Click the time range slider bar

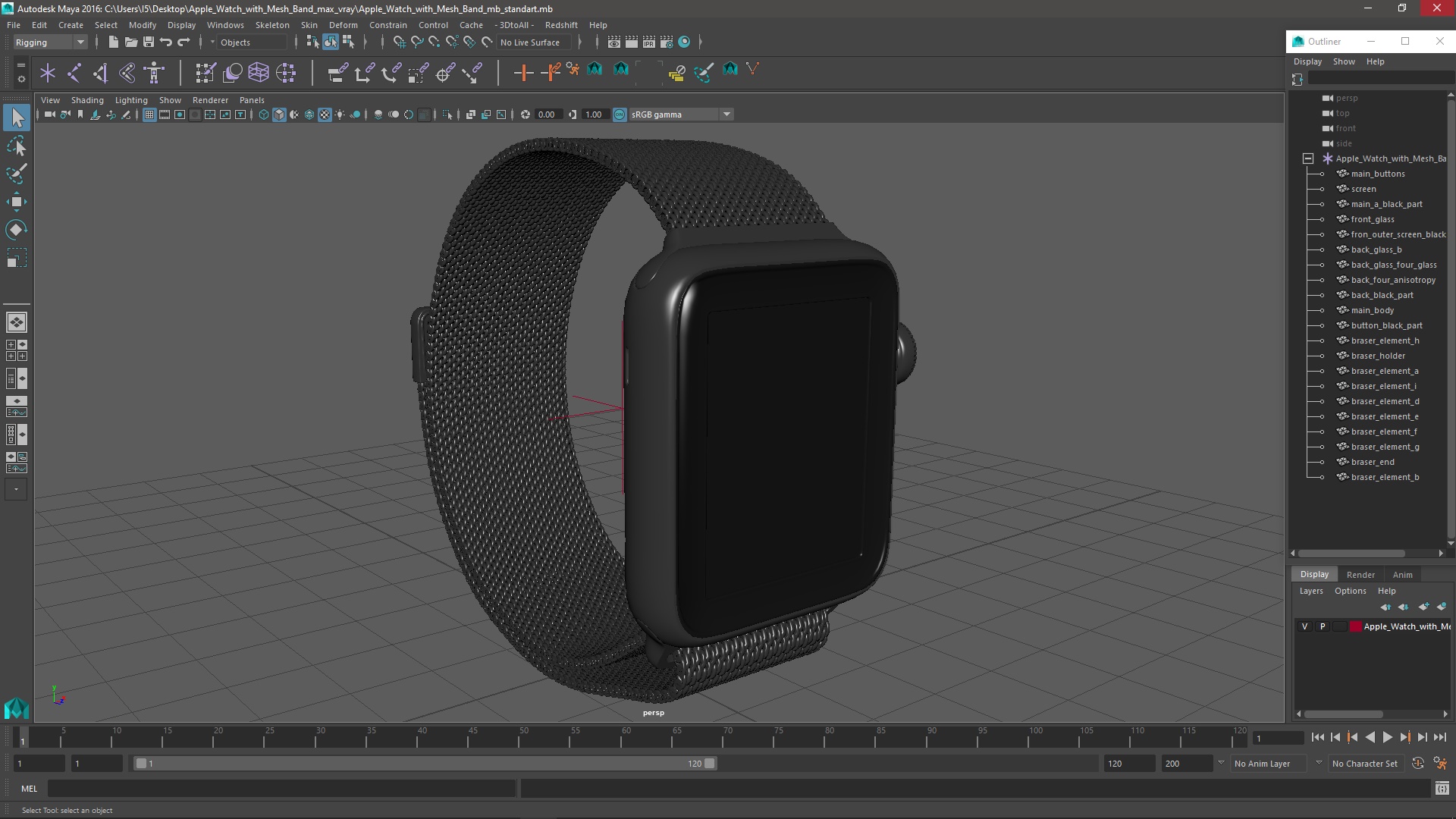(x=425, y=764)
